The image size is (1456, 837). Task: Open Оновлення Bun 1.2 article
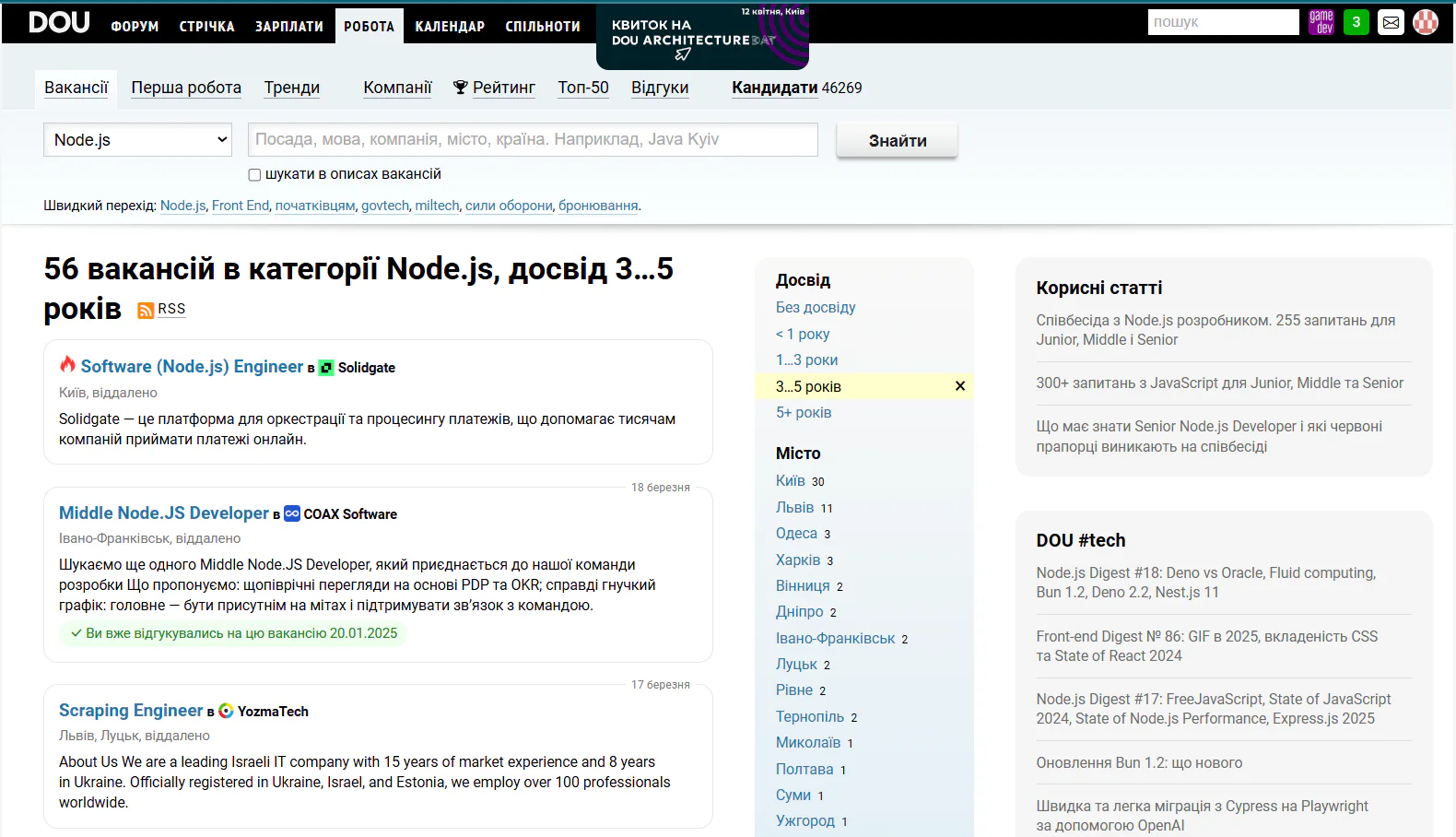pos(1139,763)
